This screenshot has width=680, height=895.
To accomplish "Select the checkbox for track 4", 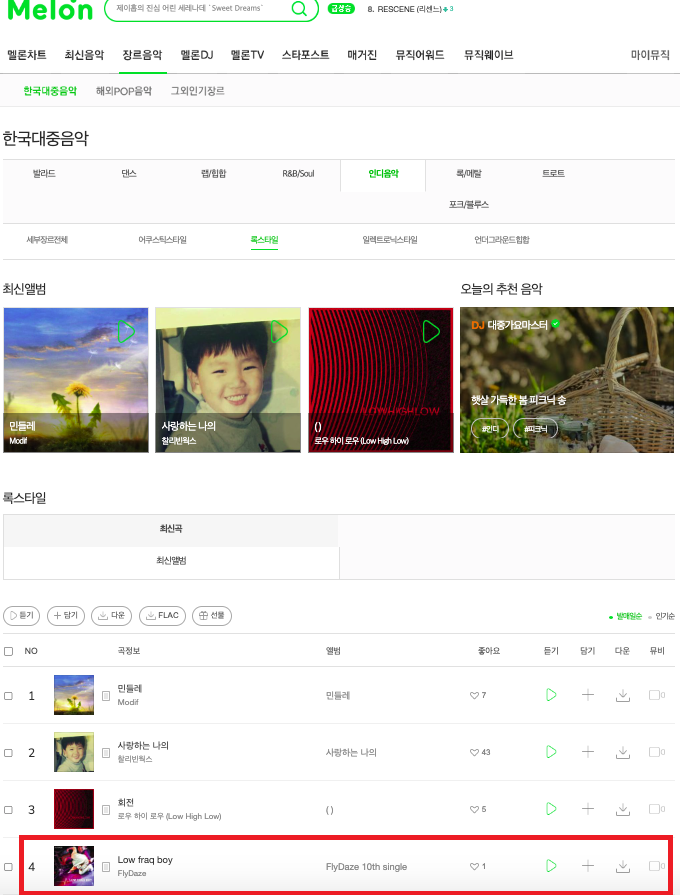I will tap(9, 867).
